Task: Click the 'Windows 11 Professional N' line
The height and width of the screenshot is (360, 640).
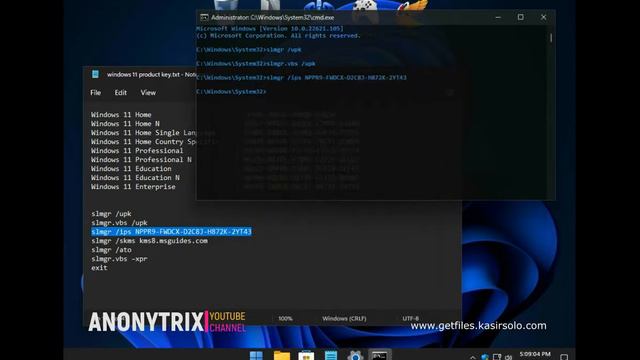Action: [141, 160]
